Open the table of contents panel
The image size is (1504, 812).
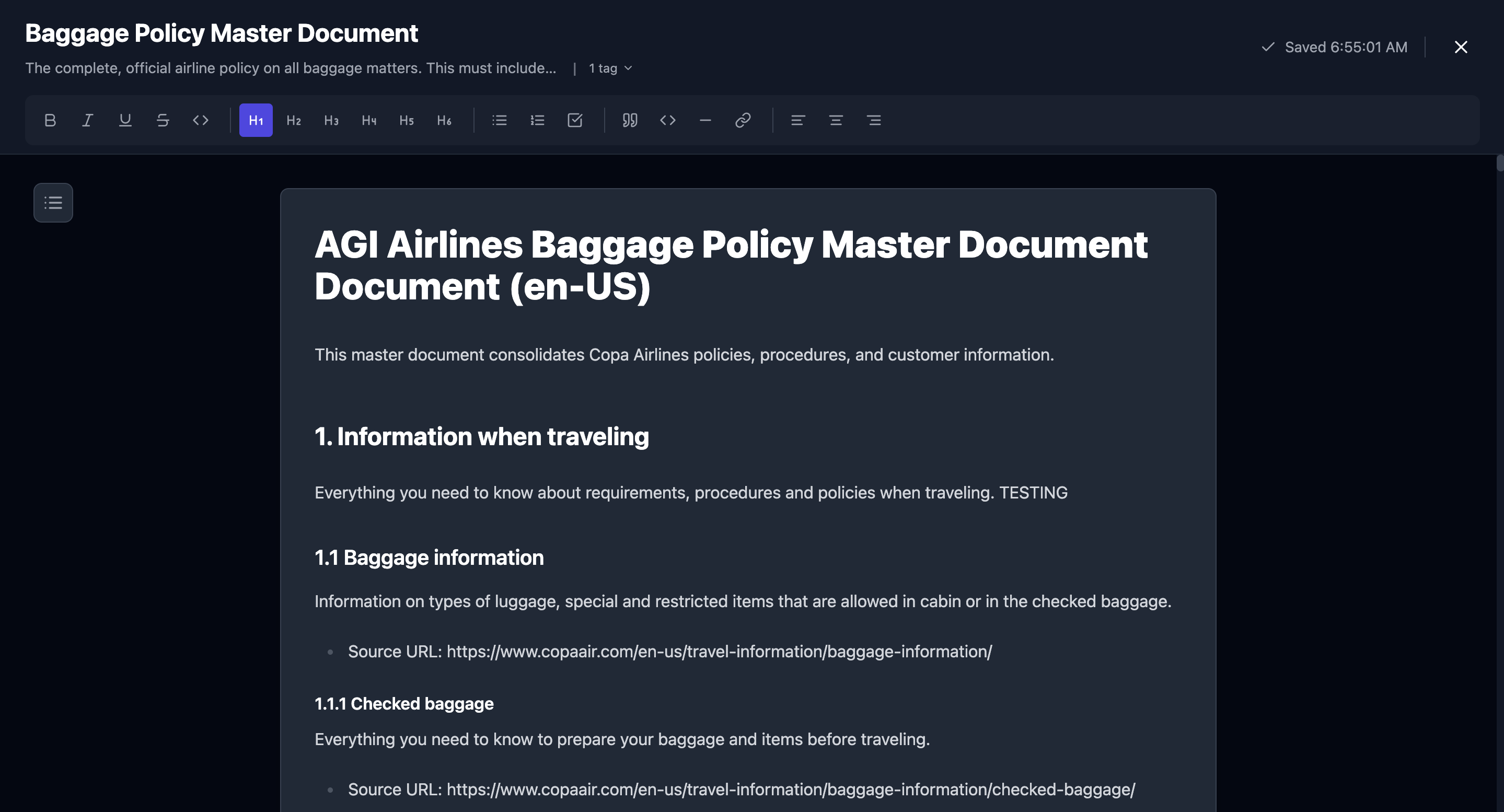pyautogui.click(x=53, y=203)
